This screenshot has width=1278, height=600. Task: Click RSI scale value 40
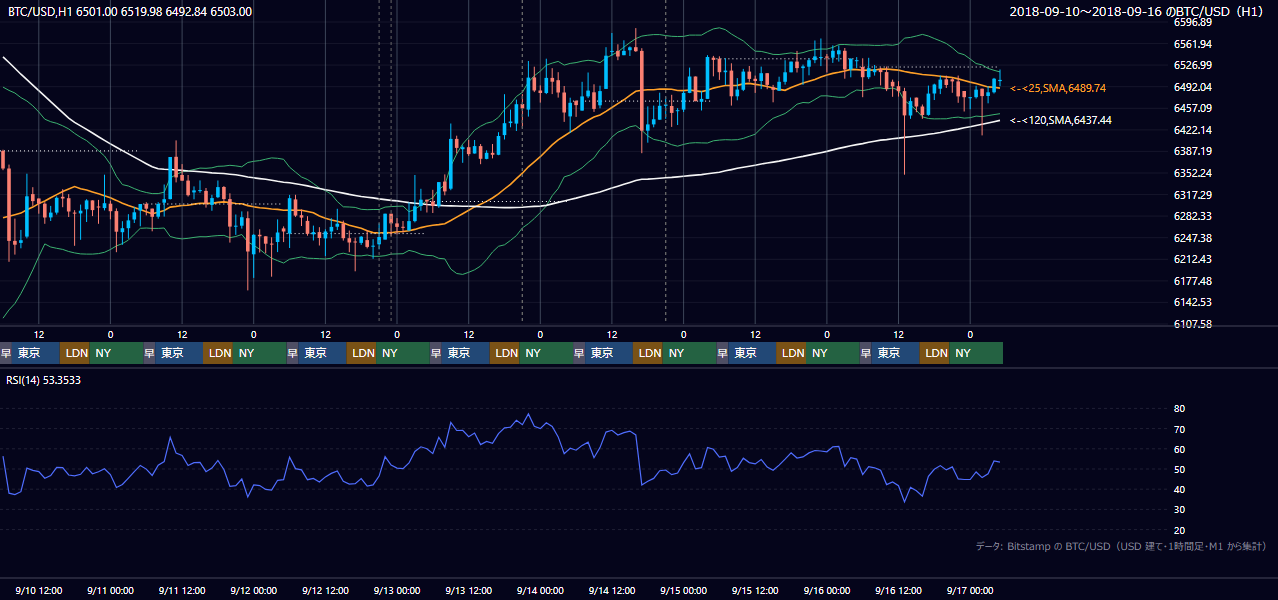point(1179,489)
